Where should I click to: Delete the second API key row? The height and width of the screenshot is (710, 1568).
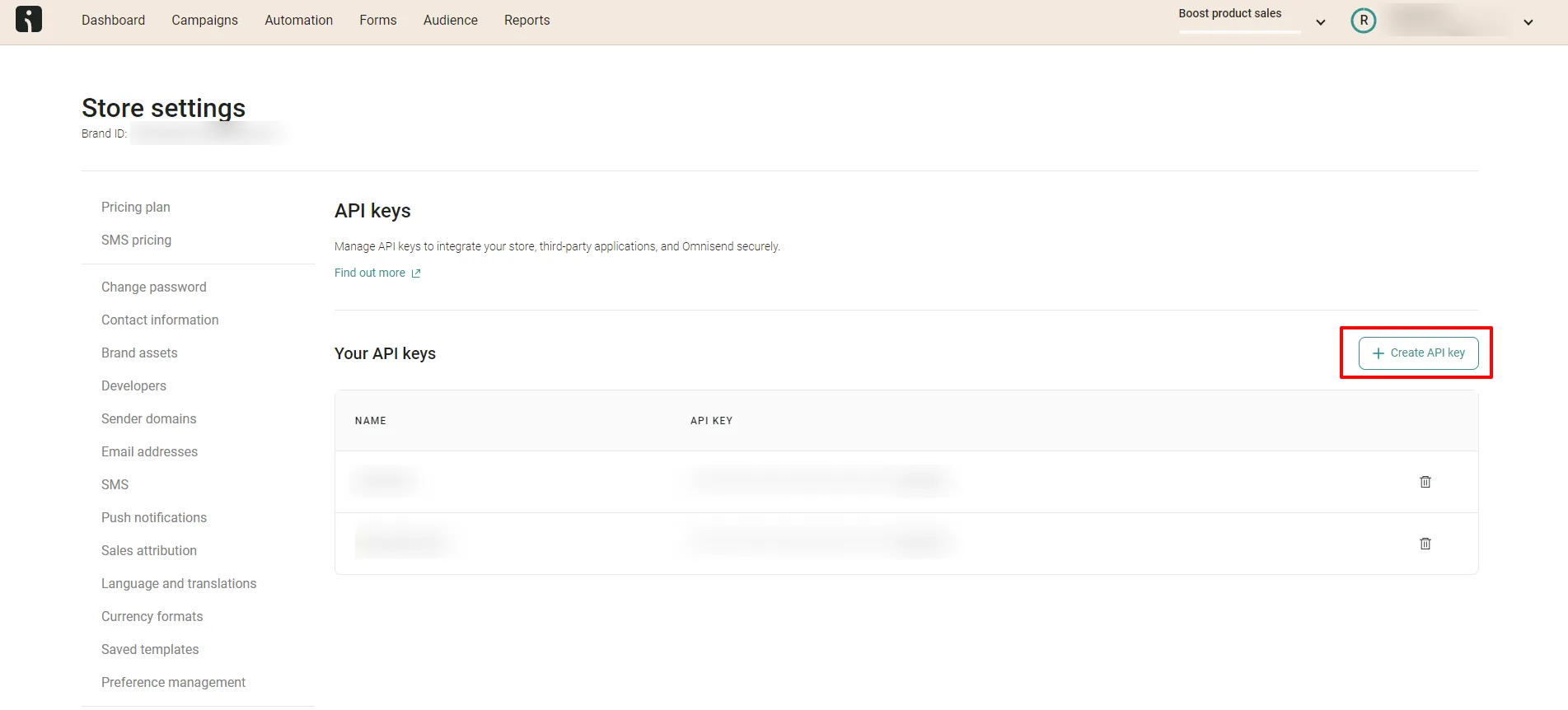(1425, 544)
